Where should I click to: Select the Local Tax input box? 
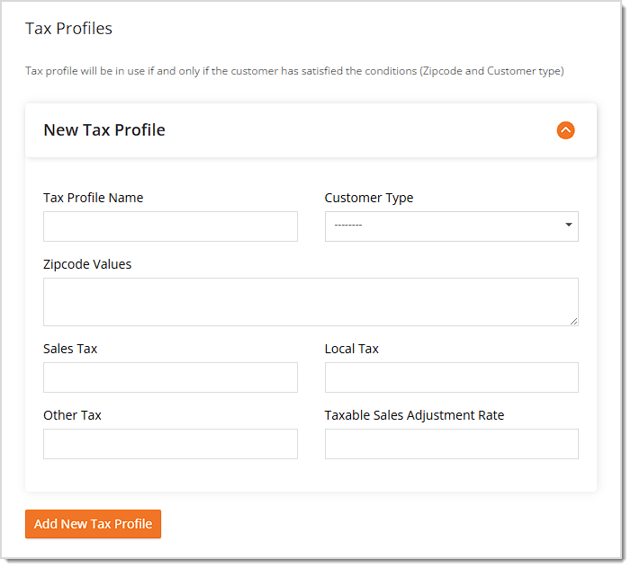tap(452, 377)
